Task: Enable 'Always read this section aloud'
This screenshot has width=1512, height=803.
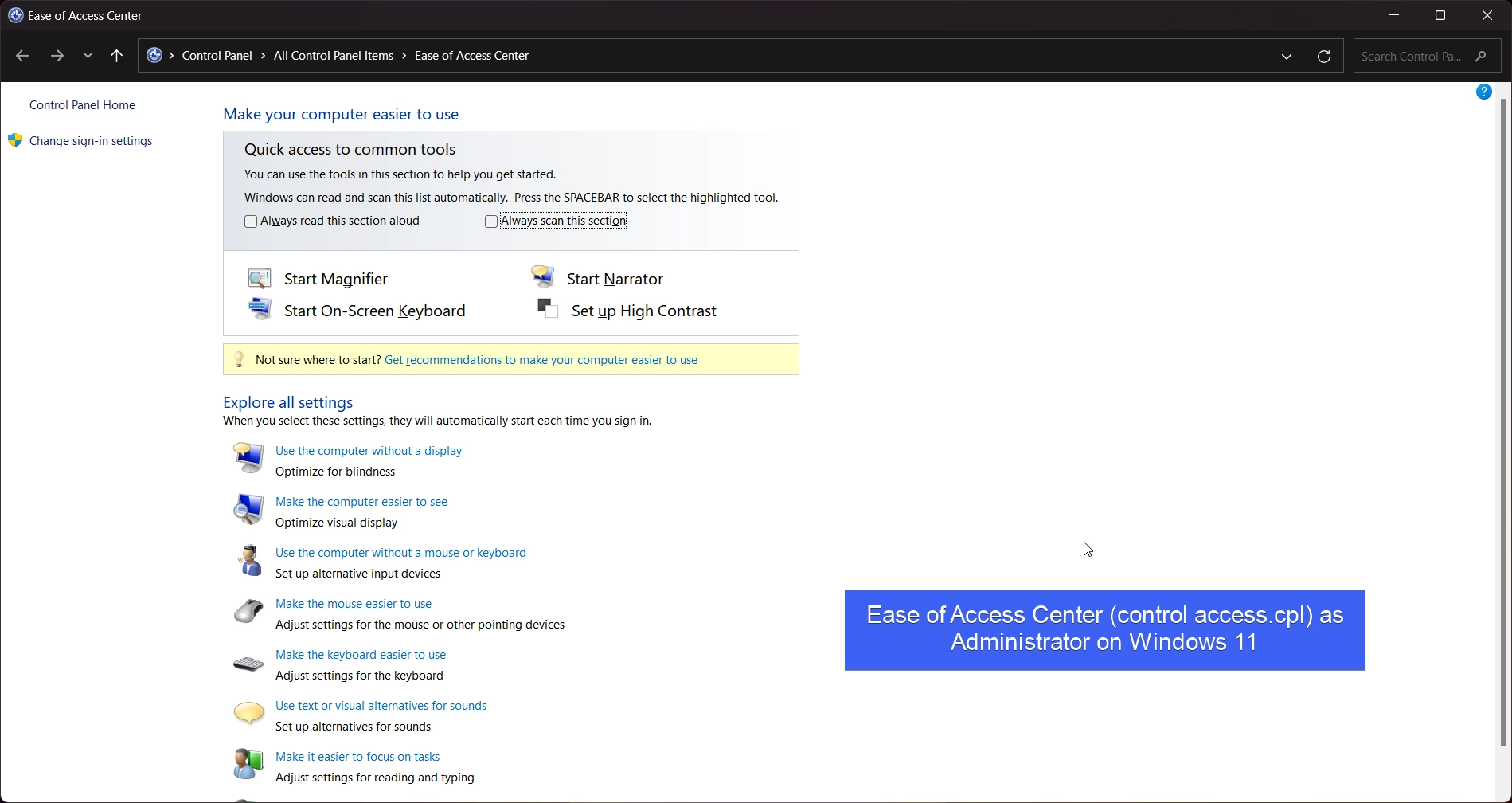Action: click(x=251, y=221)
